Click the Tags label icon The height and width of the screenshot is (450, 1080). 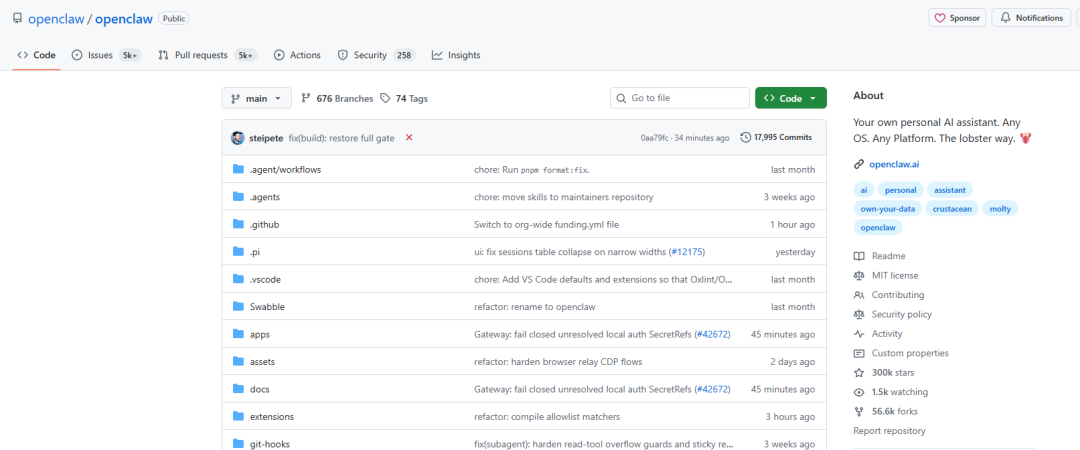pos(385,99)
